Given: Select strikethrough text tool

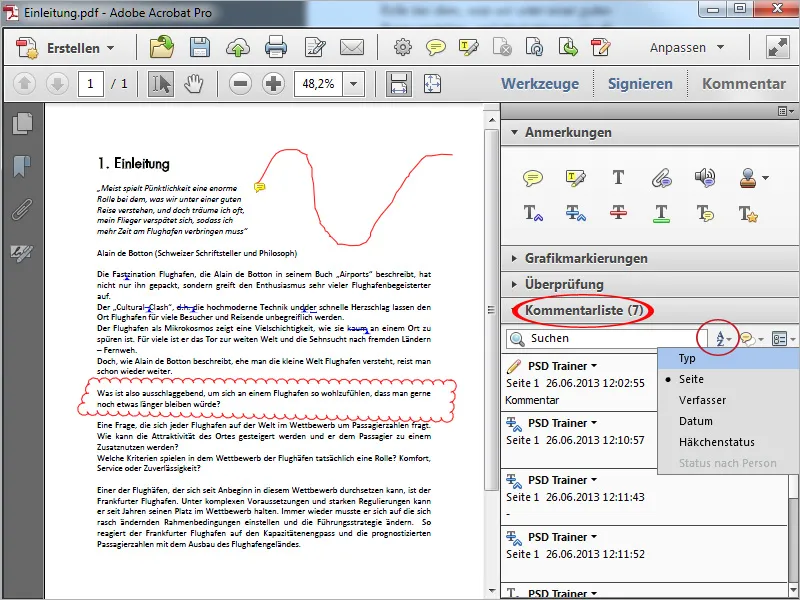Looking at the screenshot, I should 618,213.
